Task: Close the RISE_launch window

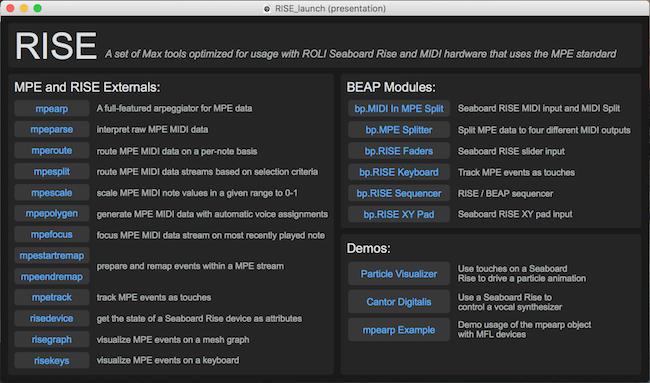Action: click(11, 8)
